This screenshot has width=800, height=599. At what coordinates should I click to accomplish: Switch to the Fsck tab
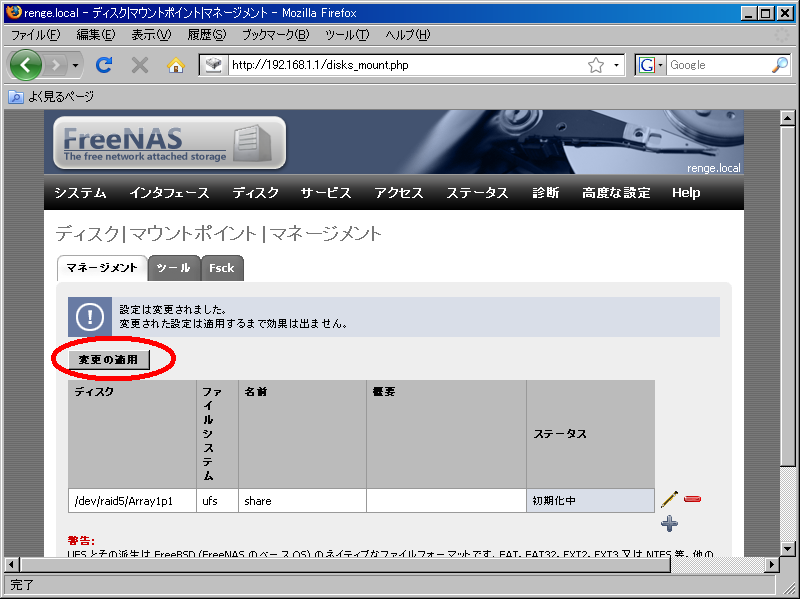(x=222, y=268)
